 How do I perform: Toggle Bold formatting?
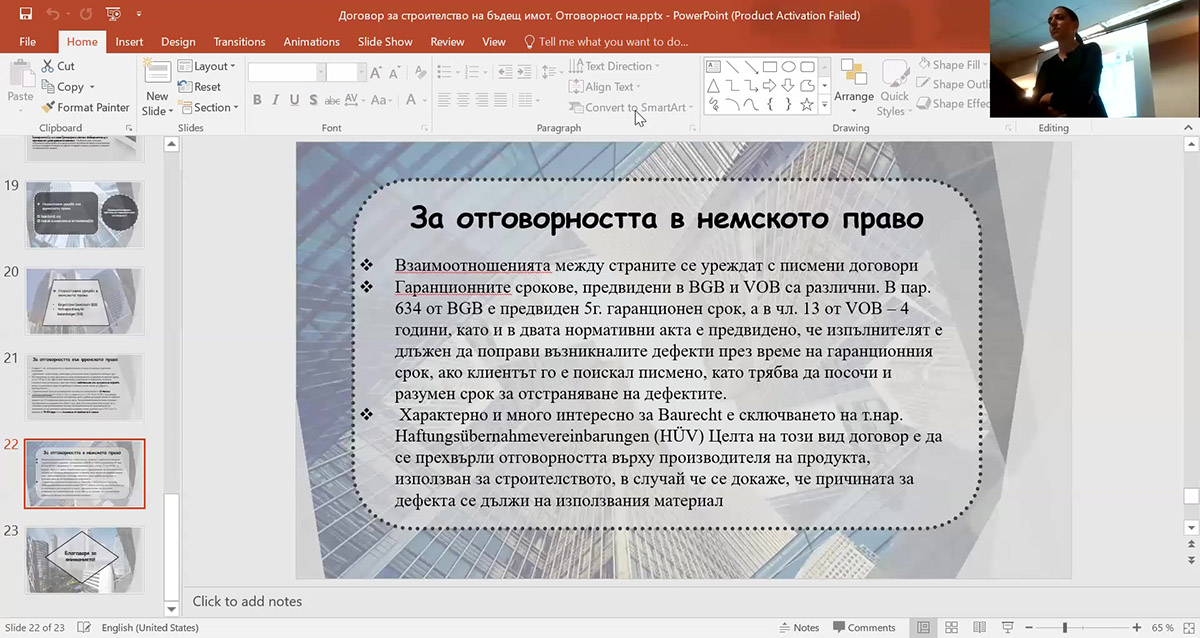[257, 100]
